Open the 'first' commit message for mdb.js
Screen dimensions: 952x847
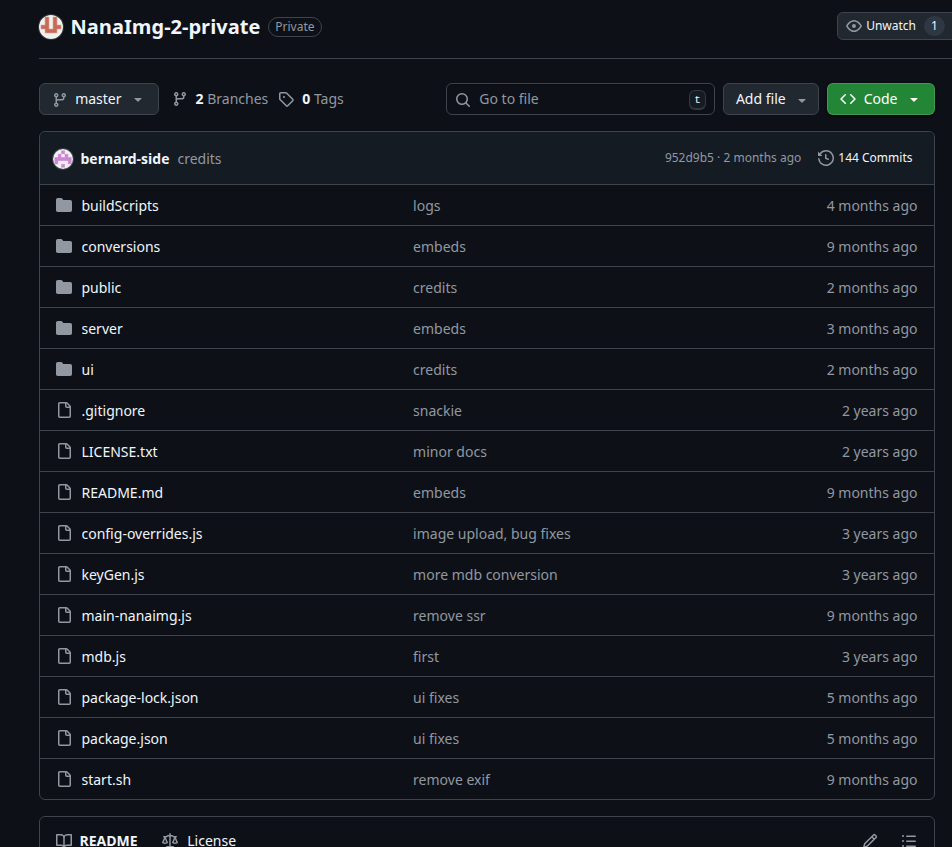pos(426,656)
